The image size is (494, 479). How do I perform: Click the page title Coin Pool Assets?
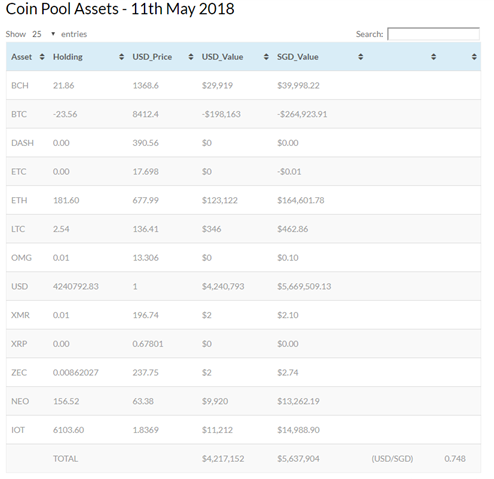120,9
